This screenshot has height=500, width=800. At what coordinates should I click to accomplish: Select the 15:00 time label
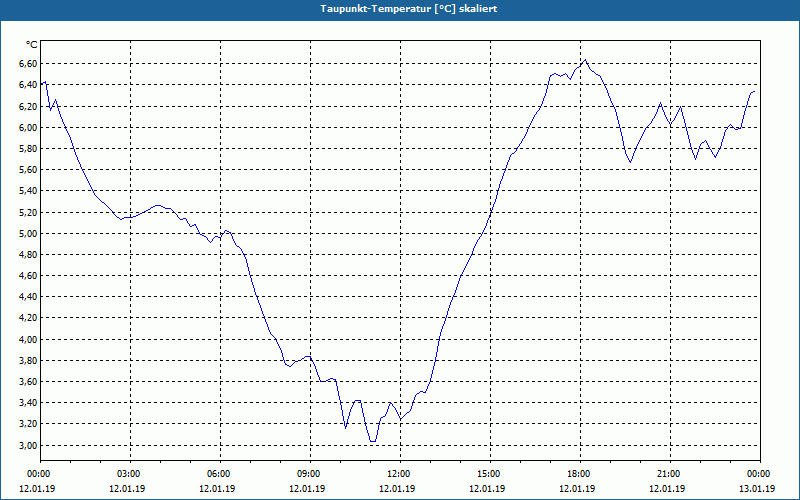click(x=490, y=474)
